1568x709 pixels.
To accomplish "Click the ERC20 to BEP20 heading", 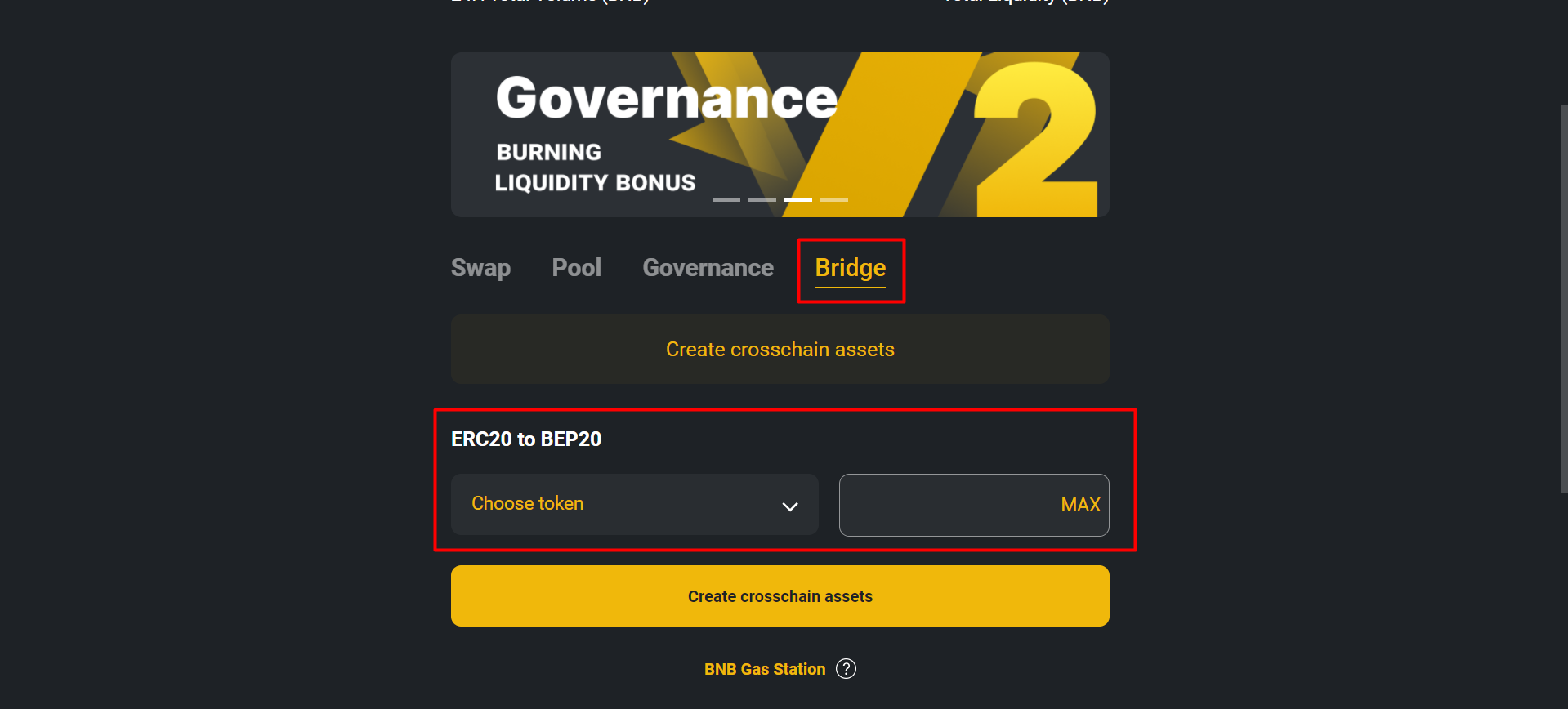I will [526, 439].
